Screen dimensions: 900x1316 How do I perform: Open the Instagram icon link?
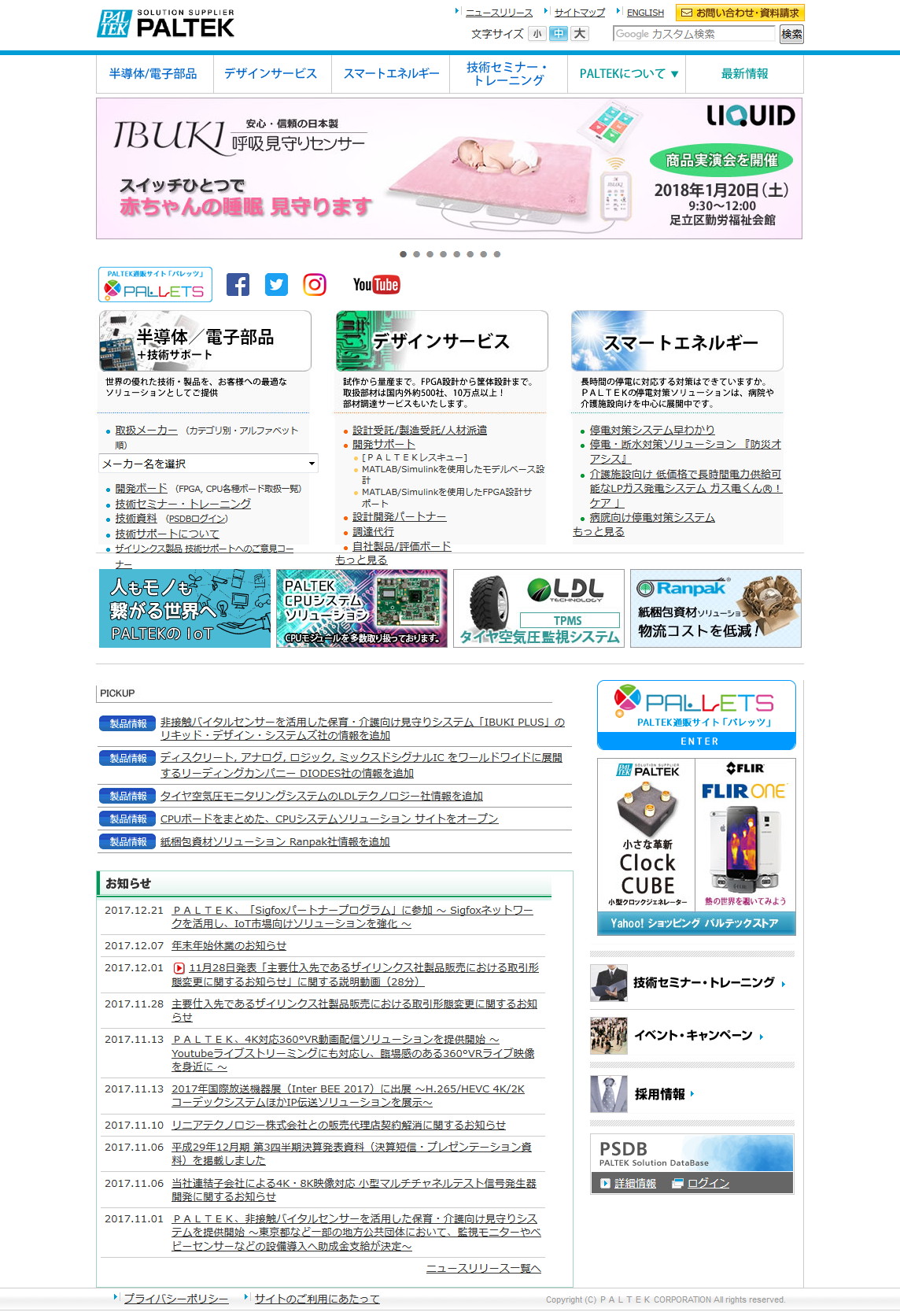[x=315, y=284]
